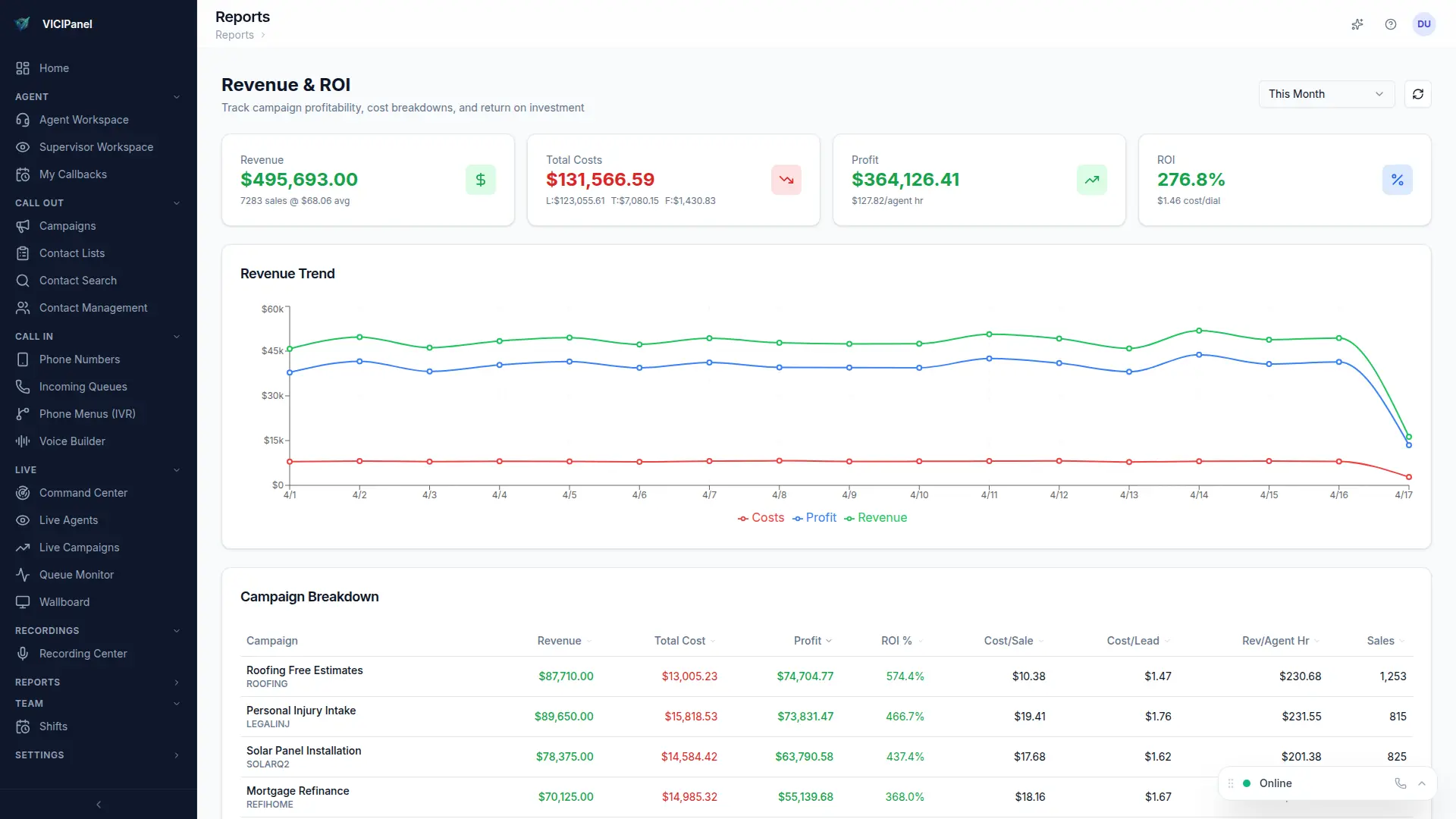Click the phone icon in status widget

[x=1400, y=783]
